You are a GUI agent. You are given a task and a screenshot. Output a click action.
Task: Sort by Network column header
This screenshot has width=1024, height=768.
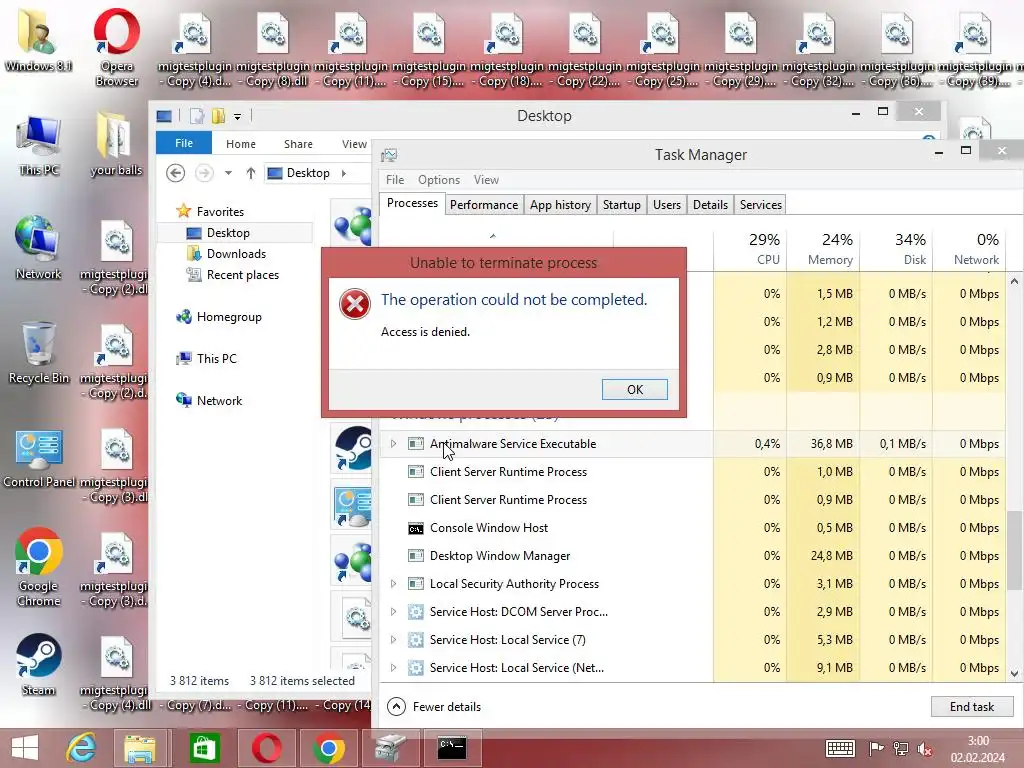[x=969, y=249]
